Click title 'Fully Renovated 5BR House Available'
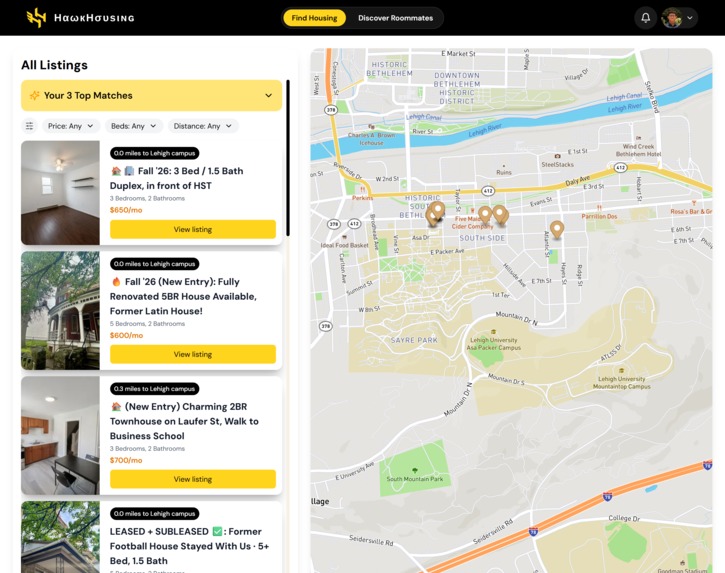725x573 pixels. click(x=183, y=296)
